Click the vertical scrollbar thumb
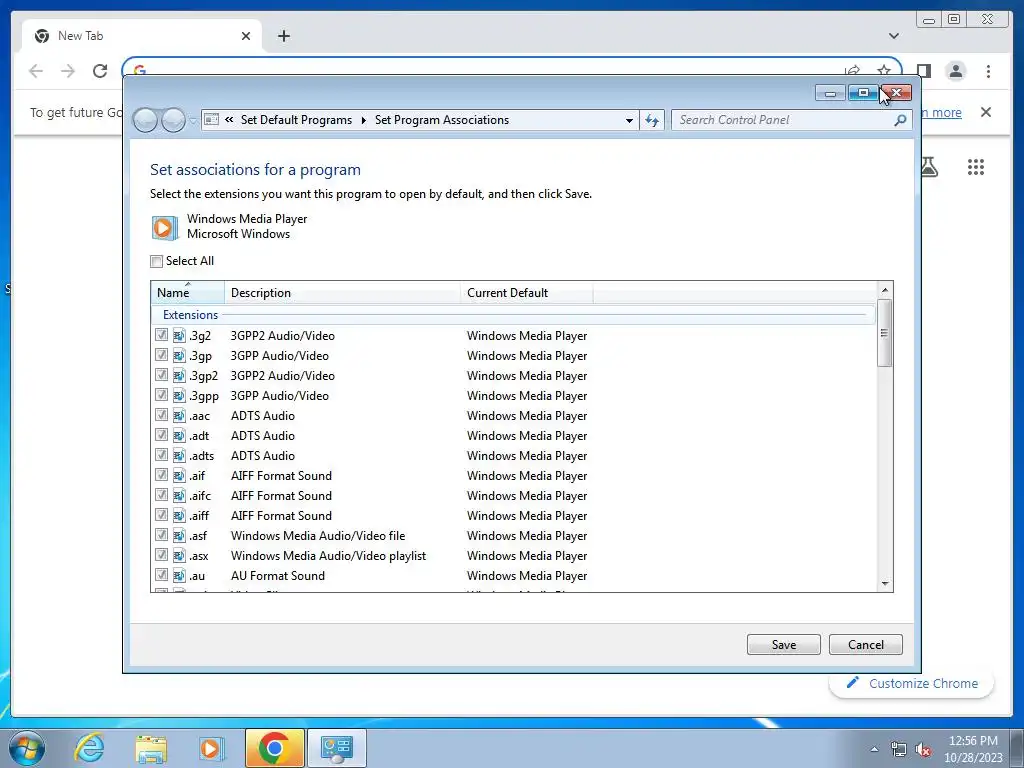This screenshot has width=1024, height=768. (x=885, y=332)
